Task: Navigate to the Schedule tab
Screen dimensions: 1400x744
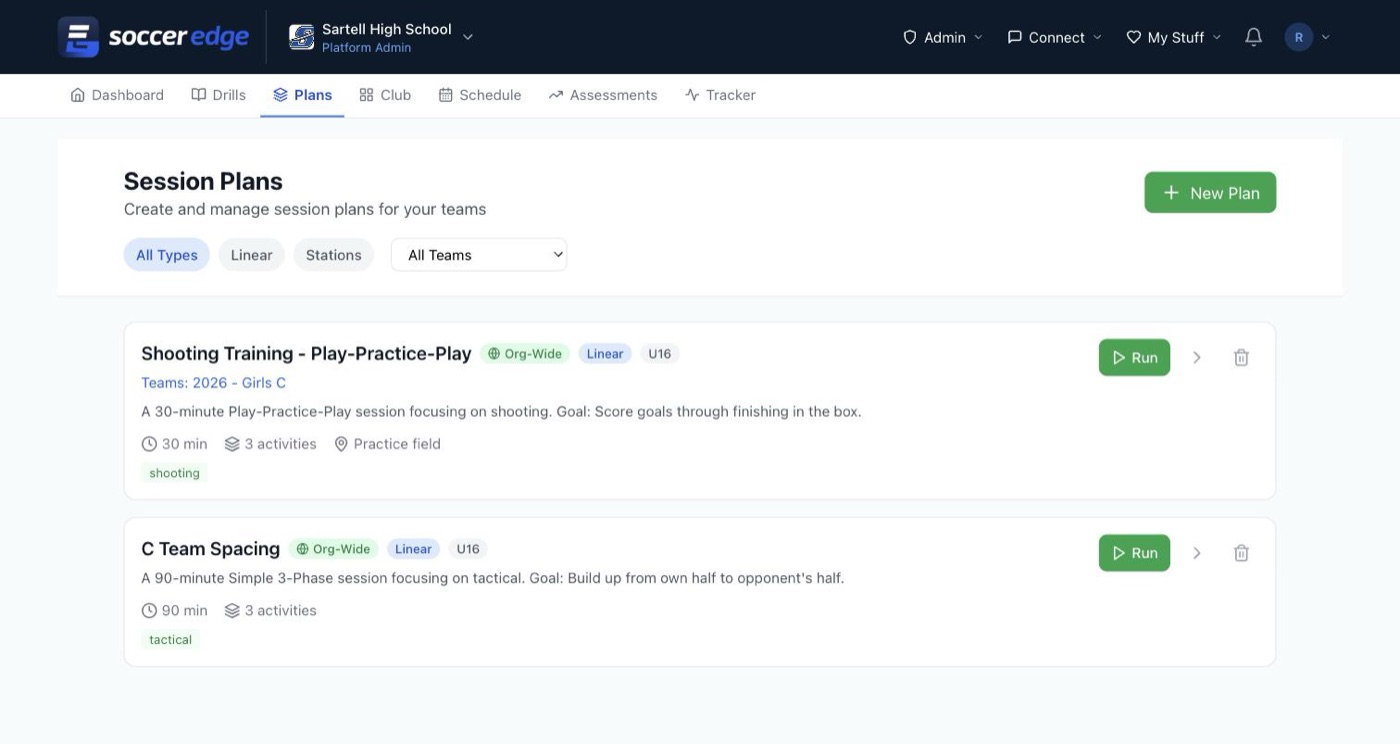Action: coord(480,95)
